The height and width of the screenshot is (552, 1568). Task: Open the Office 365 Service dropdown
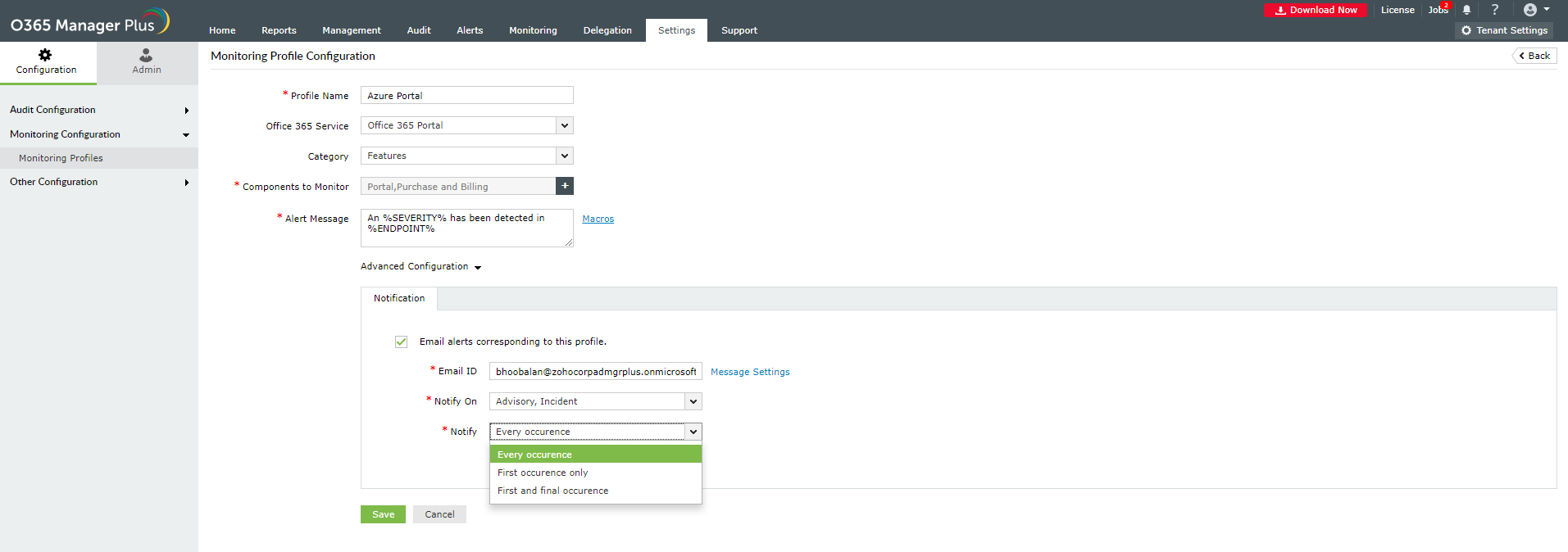click(466, 125)
